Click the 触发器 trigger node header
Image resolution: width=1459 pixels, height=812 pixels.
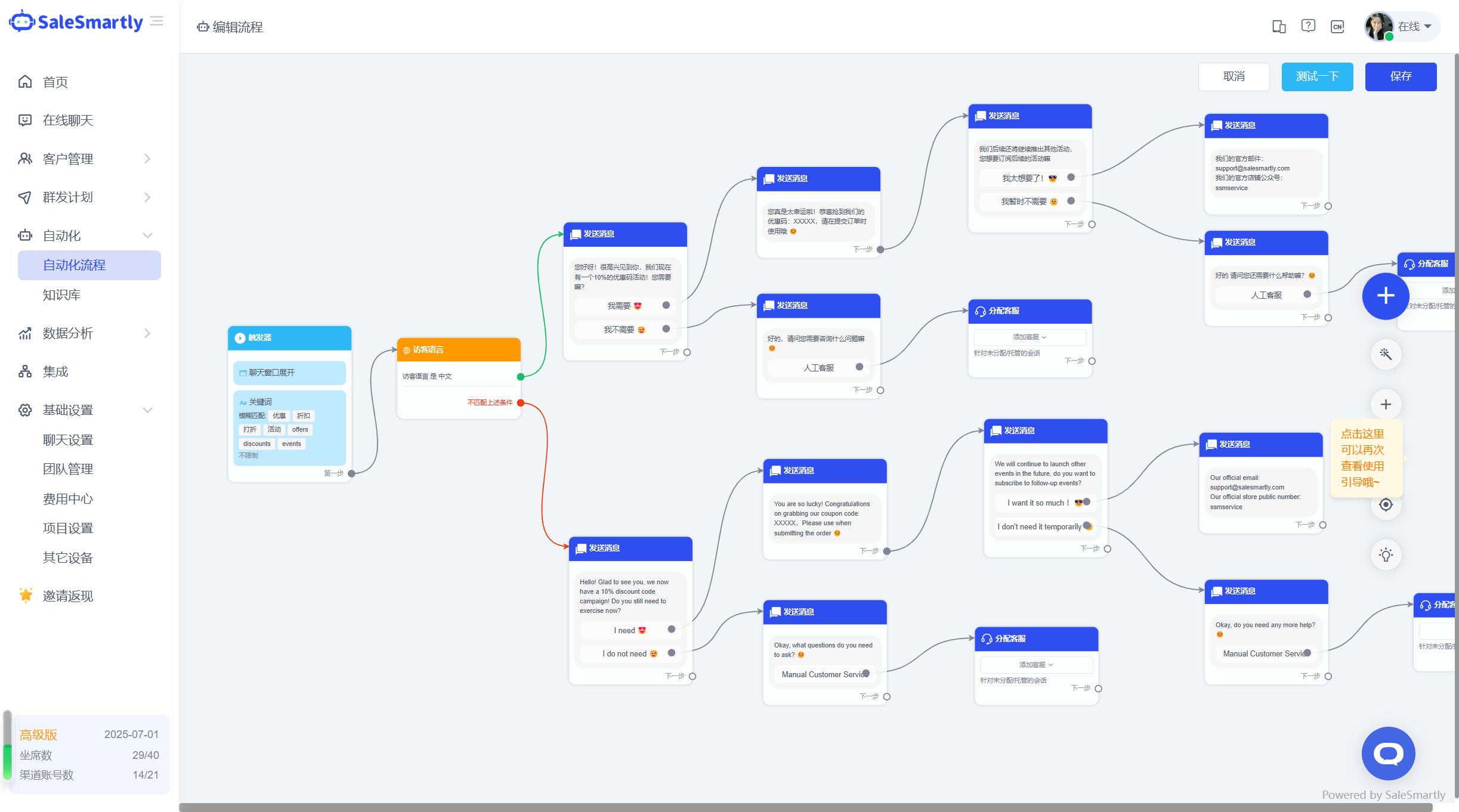tap(289, 338)
